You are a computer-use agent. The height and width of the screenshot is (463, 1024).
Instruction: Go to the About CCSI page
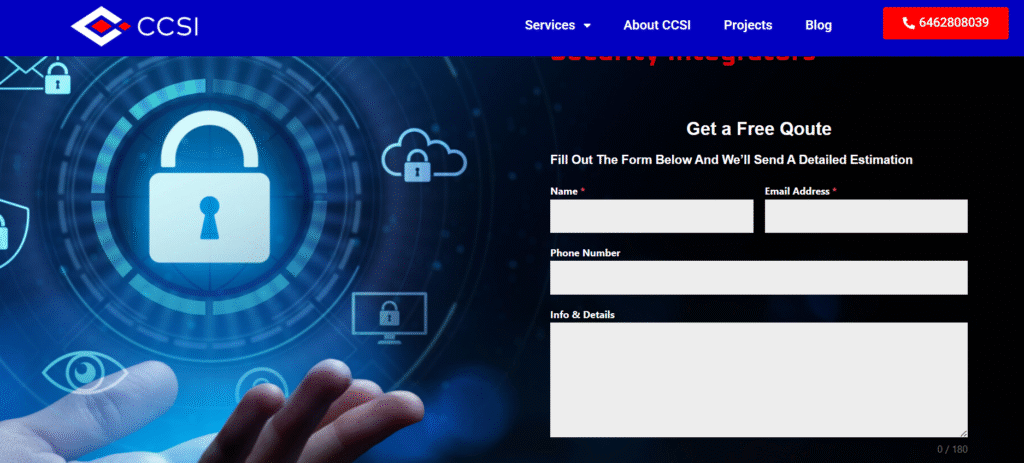click(657, 25)
